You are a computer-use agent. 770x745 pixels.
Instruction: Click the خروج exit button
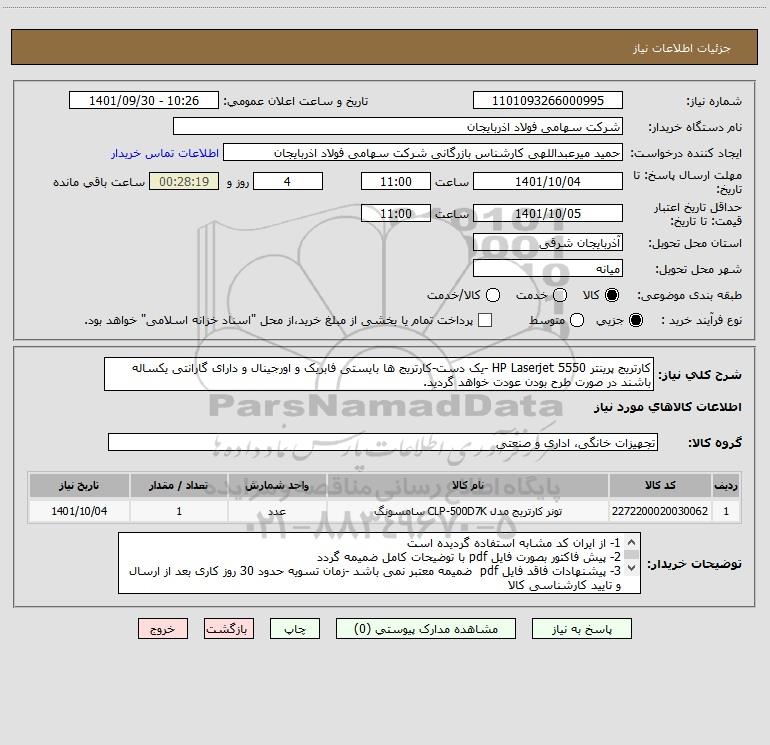(x=163, y=629)
